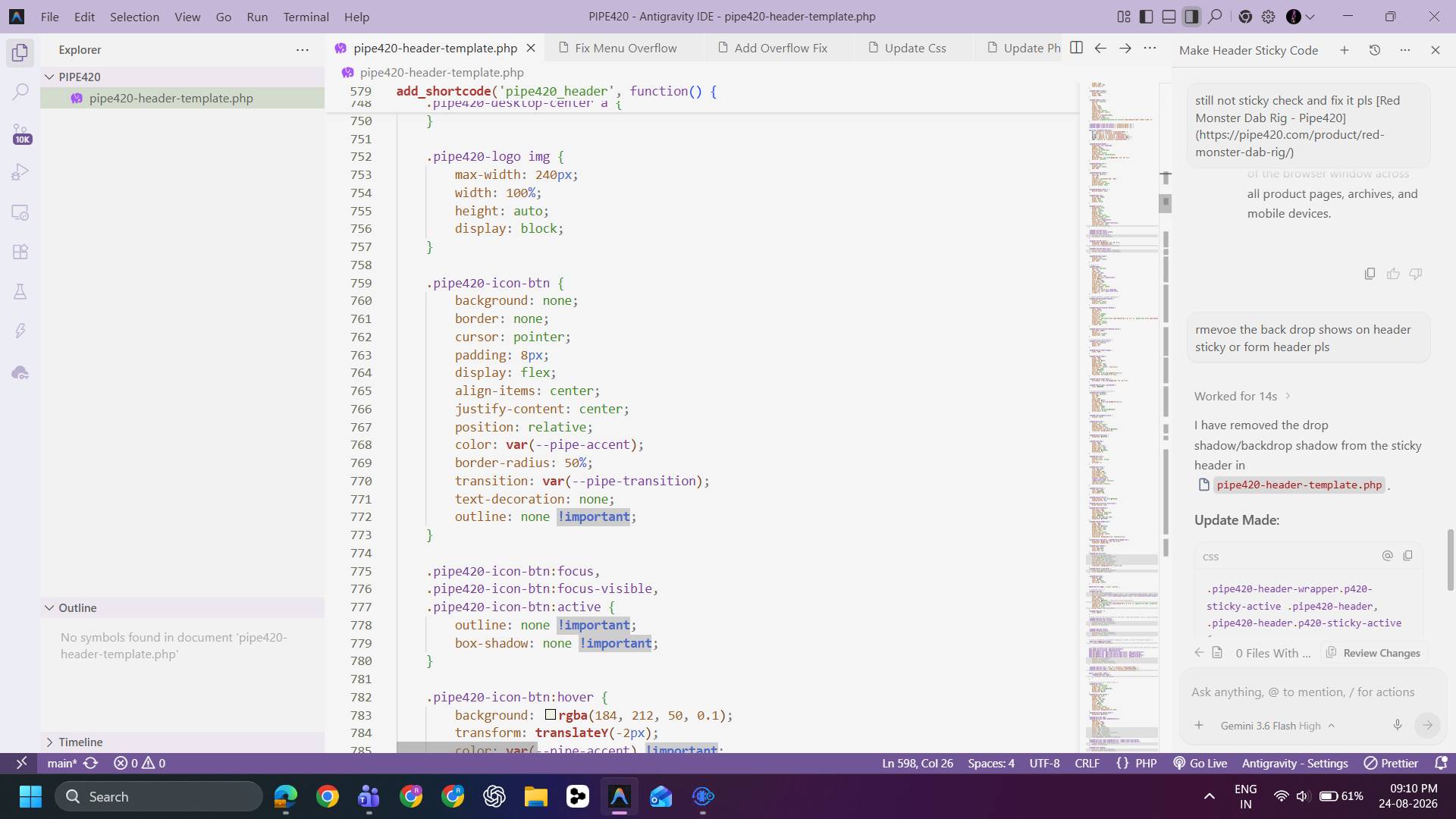Open the Search view in activity bar
This screenshot has height=819, width=1456.
tap(20, 93)
